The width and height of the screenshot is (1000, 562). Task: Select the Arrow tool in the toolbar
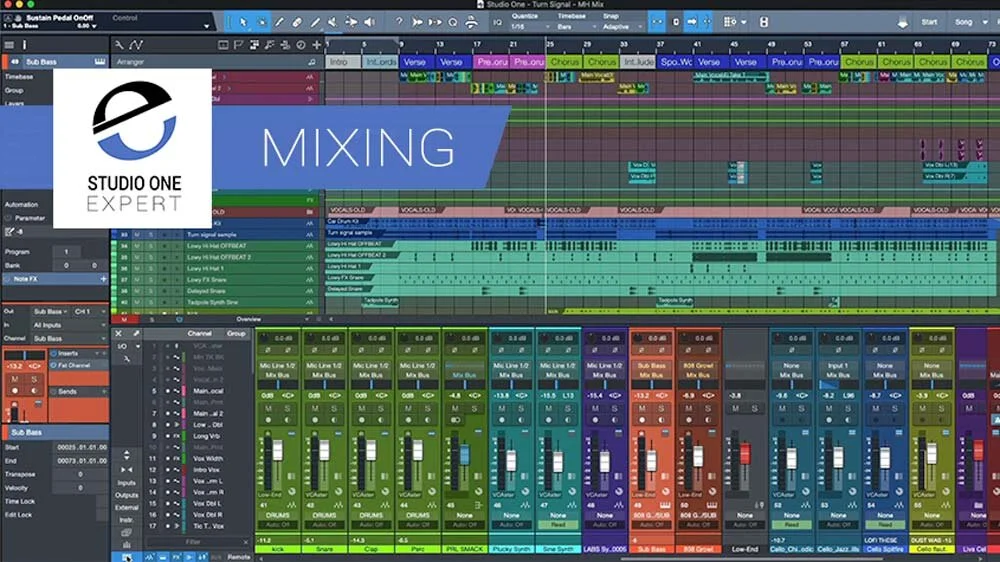click(x=244, y=22)
